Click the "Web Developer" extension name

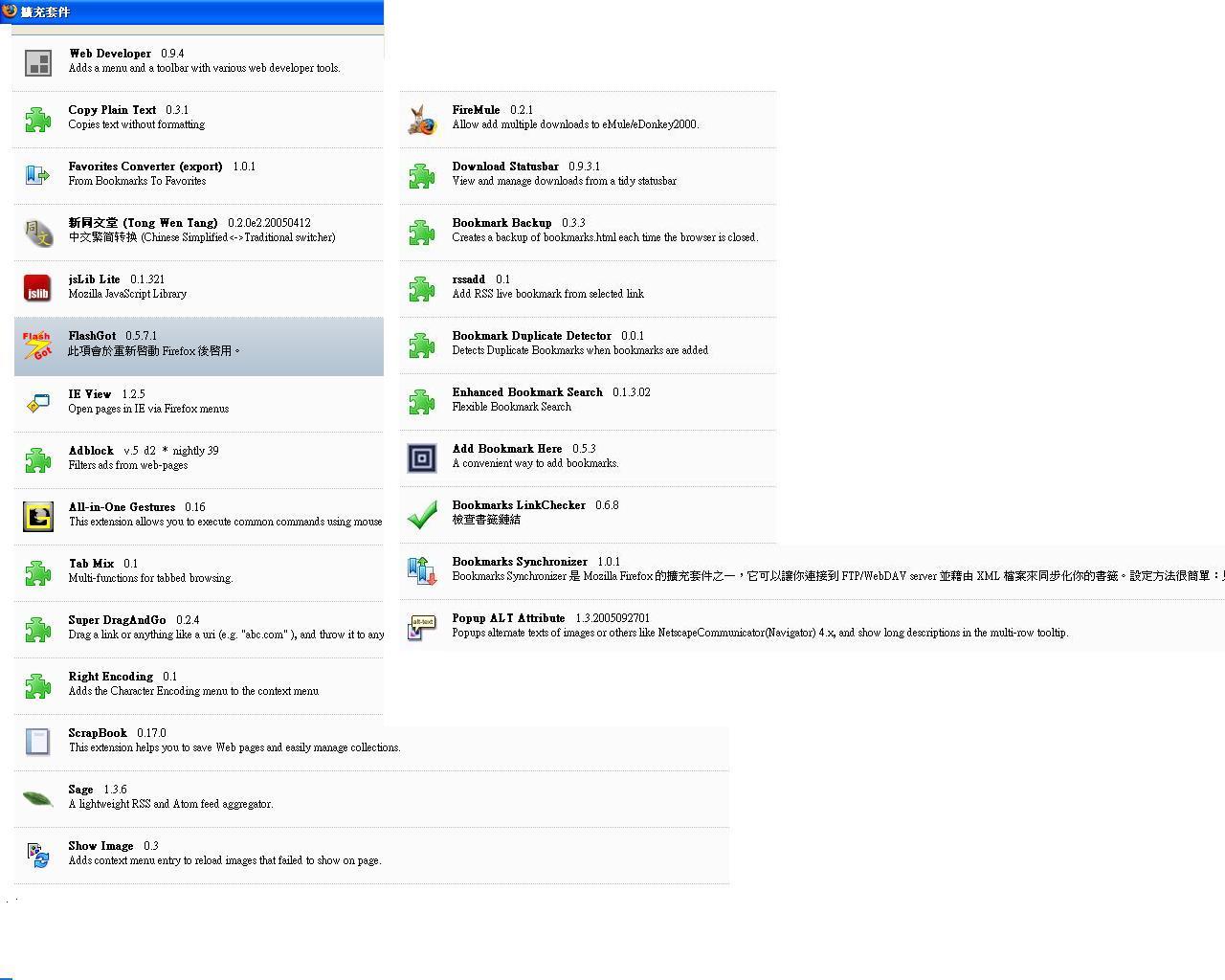click(110, 54)
